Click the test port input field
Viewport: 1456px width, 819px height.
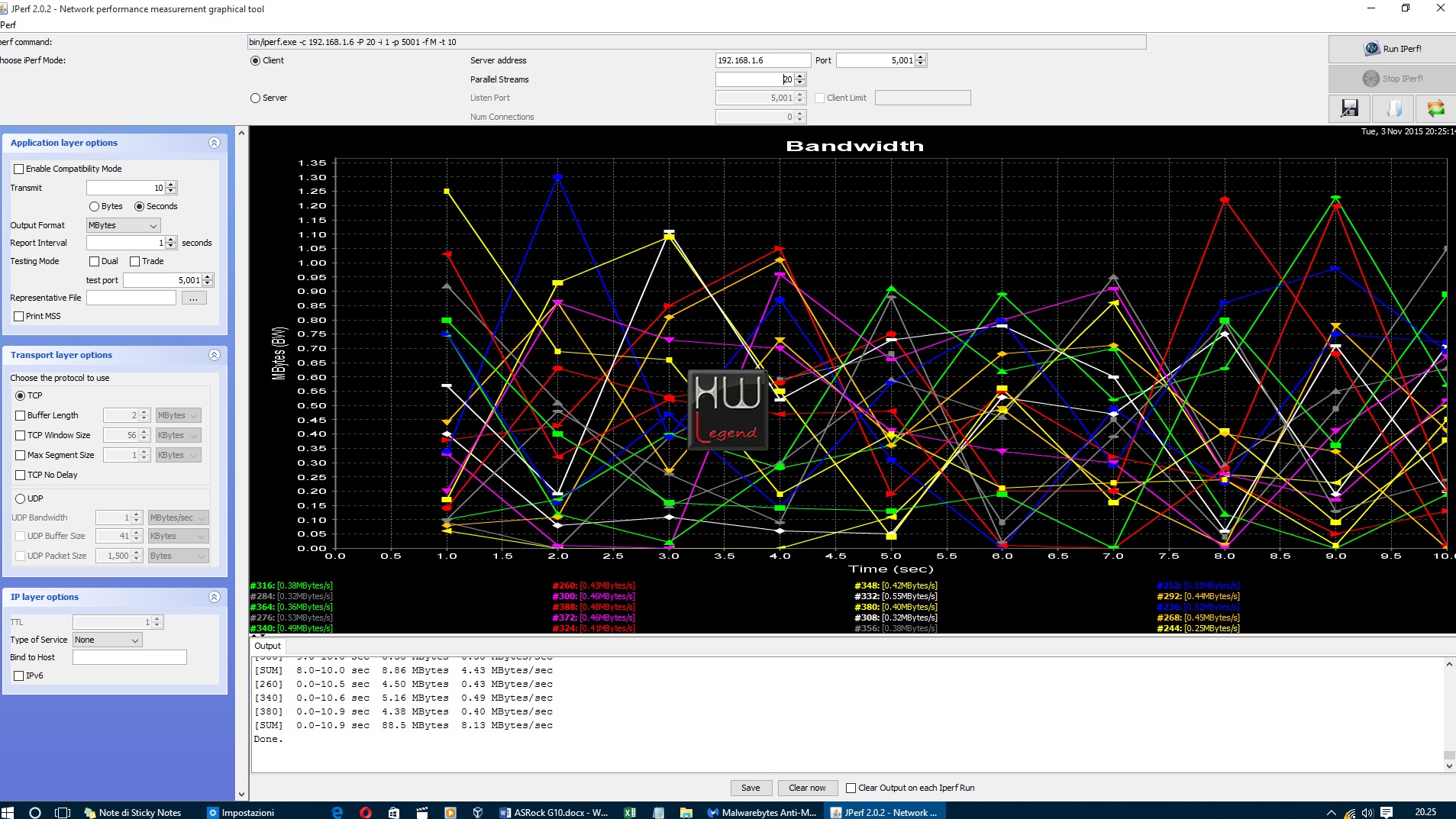(163, 280)
